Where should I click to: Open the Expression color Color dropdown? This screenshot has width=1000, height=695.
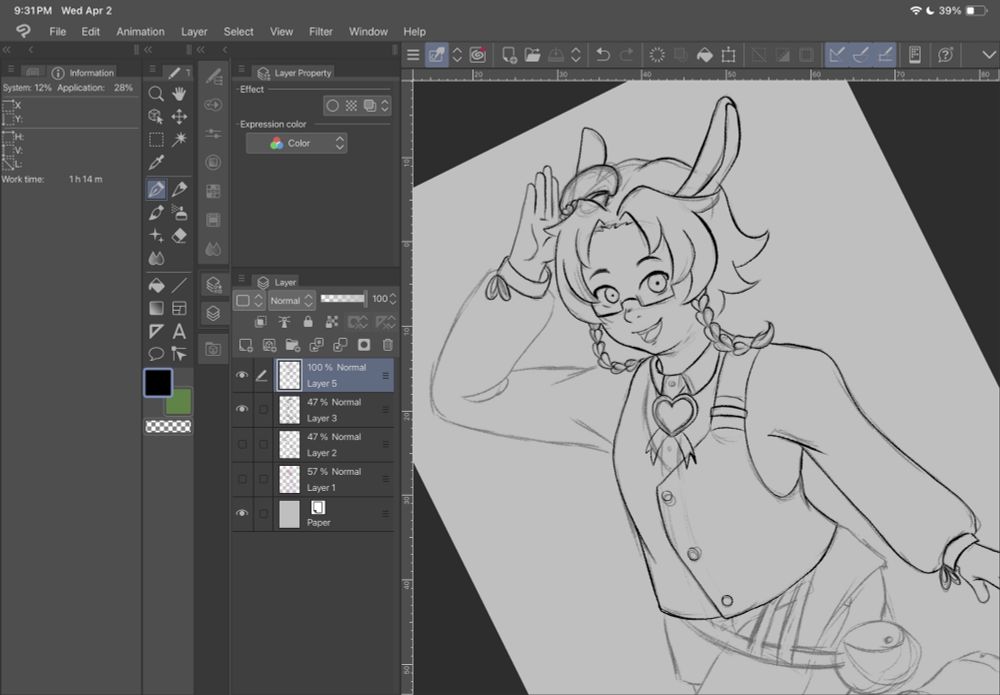297,143
